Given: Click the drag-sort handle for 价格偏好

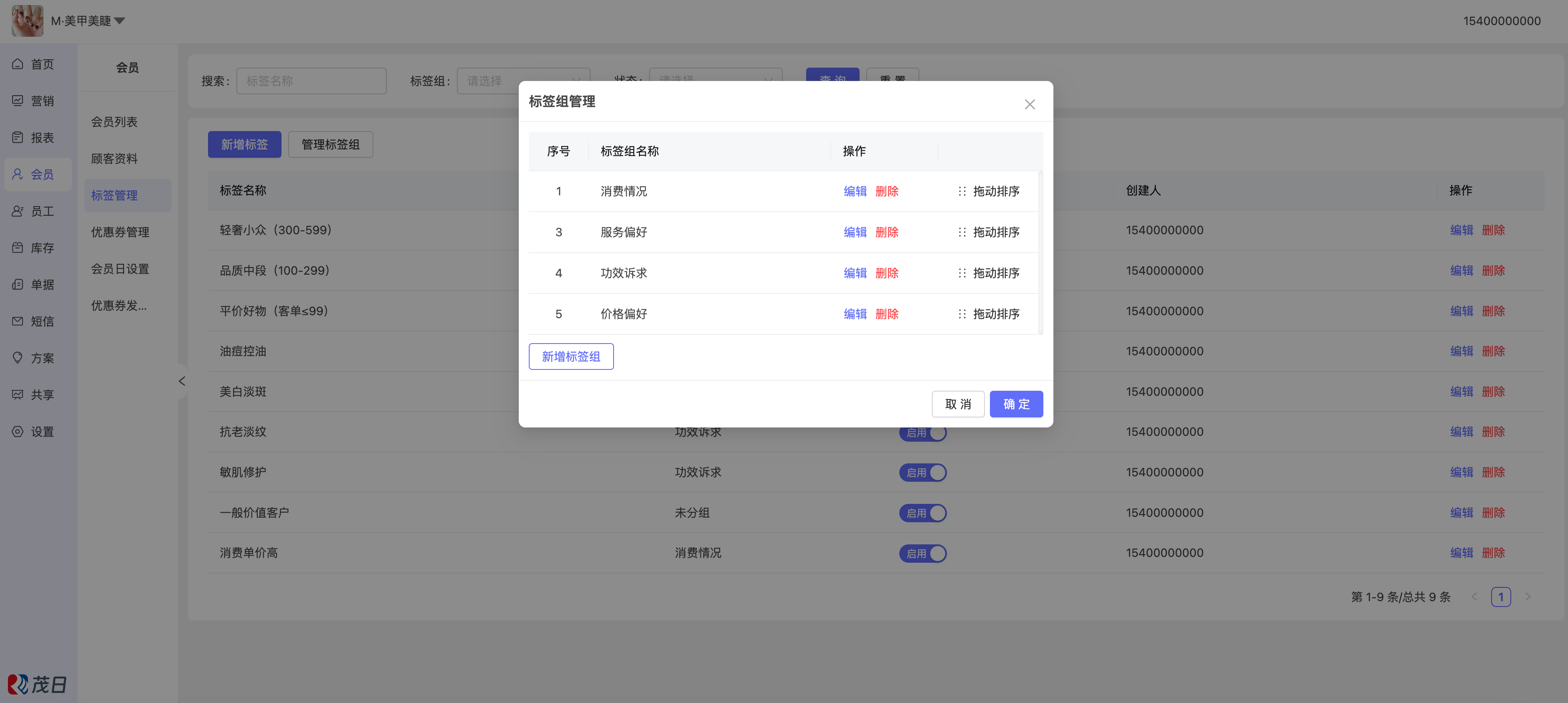Looking at the screenshot, I should click(x=962, y=314).
